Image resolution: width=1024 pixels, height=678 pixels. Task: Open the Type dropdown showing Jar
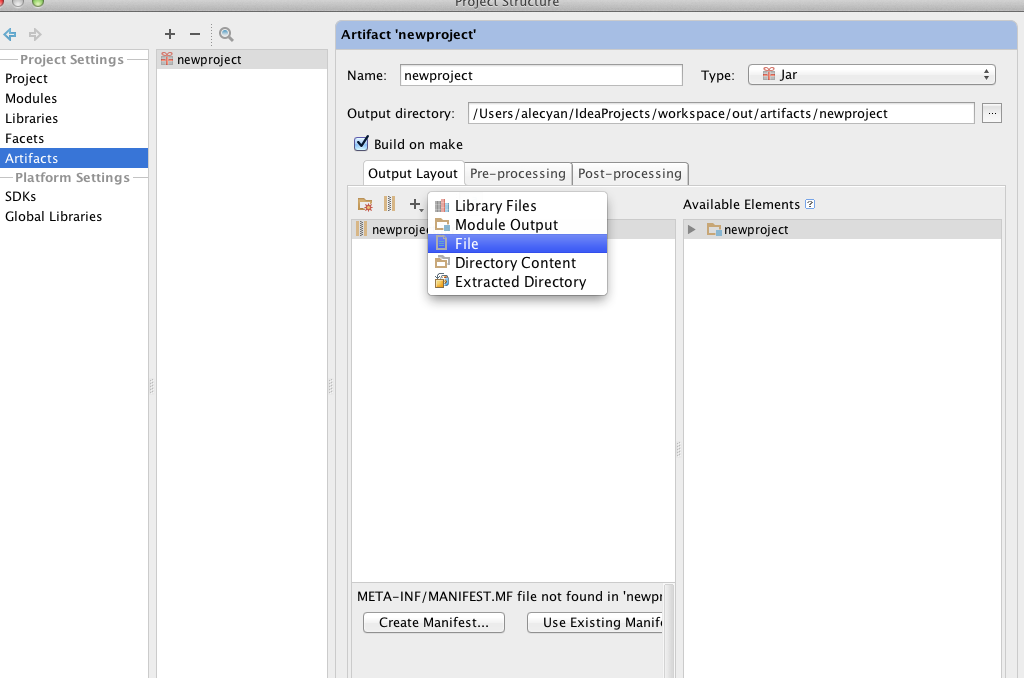tap(872, 74)
